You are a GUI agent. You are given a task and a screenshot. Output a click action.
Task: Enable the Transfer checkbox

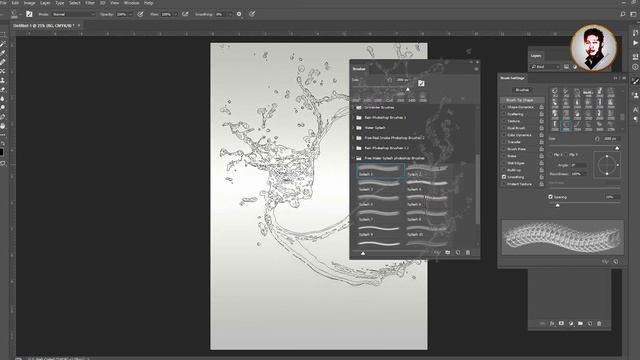504,142
